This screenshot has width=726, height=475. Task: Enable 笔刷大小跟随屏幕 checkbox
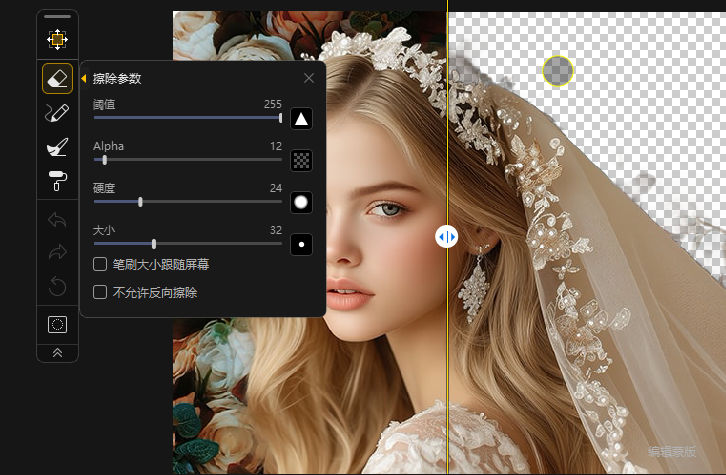100,264
